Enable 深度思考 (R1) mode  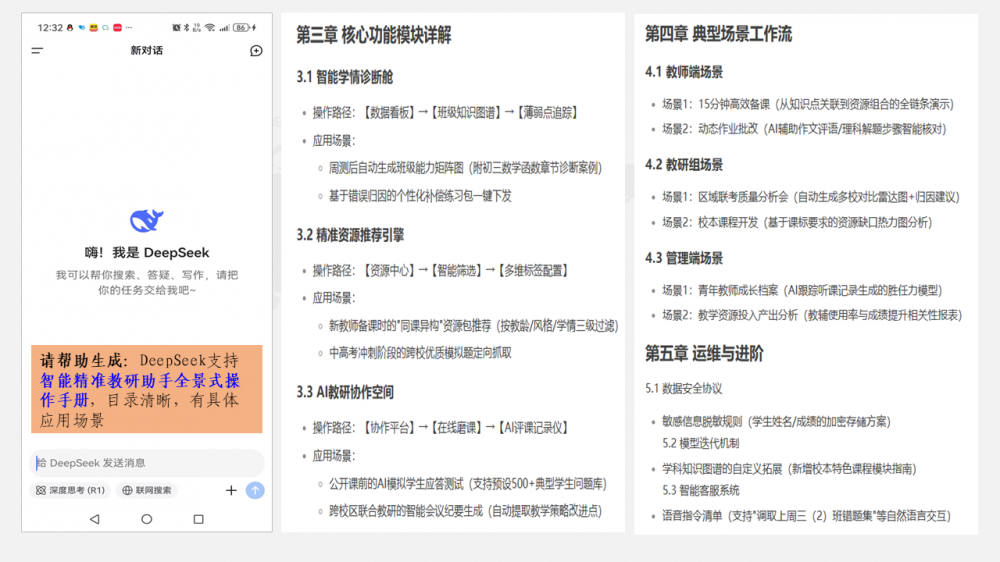point(70,490)
